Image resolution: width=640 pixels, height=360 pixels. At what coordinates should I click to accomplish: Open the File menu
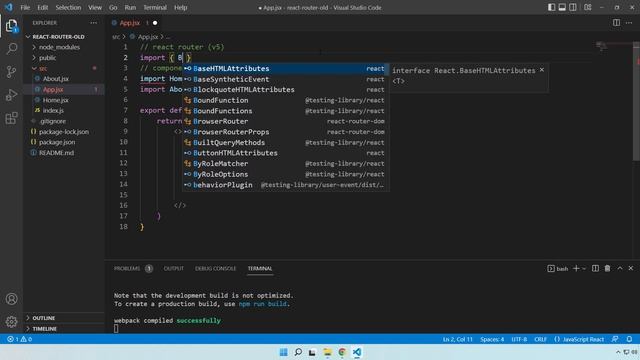(25, 7)
